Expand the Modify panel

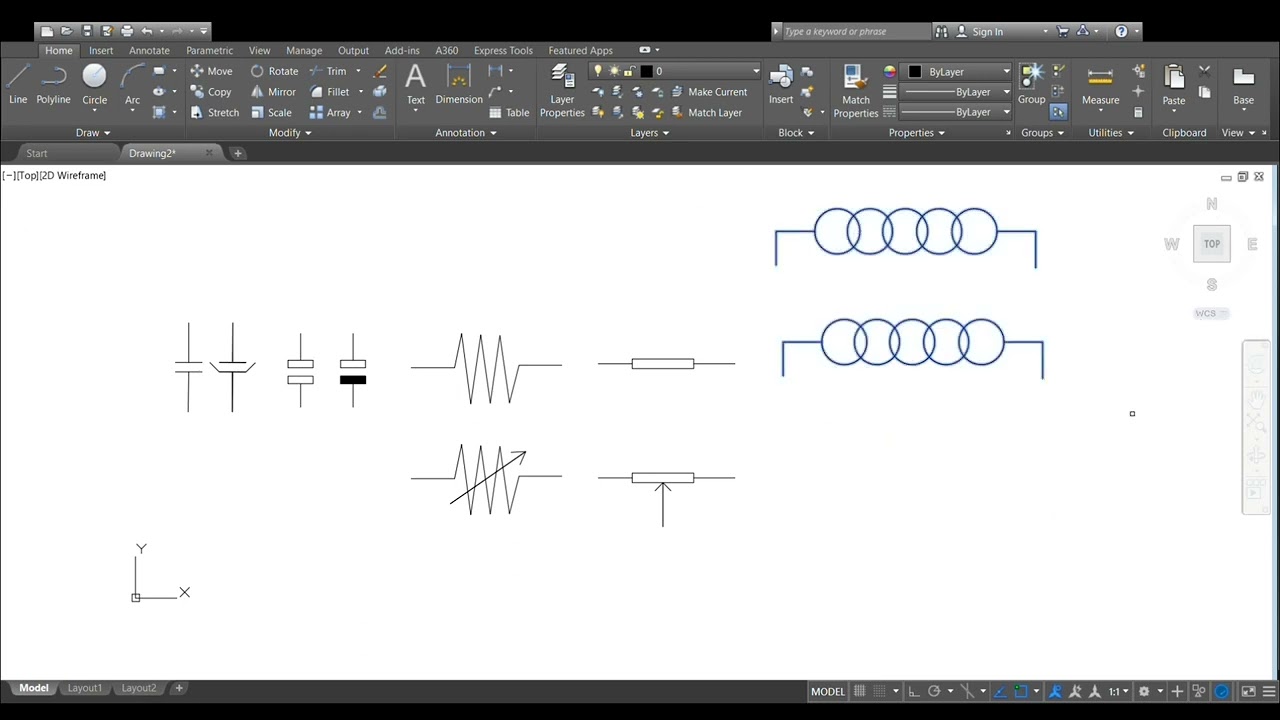[x=290, y=132]
